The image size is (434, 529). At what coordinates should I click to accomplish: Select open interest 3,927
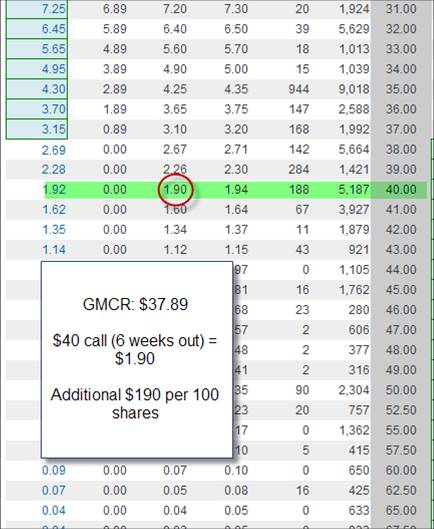354,210
